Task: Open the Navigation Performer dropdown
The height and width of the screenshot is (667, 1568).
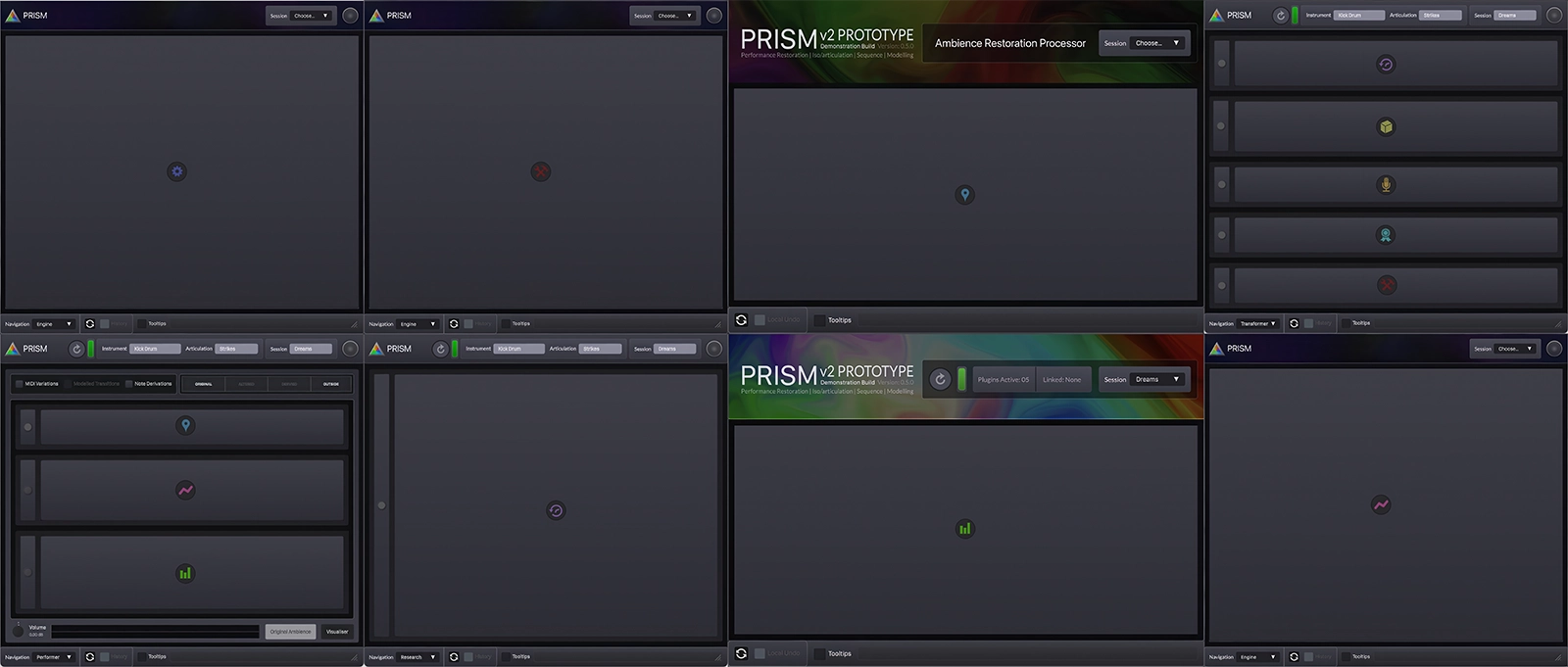Action: [x=54, y=657]
